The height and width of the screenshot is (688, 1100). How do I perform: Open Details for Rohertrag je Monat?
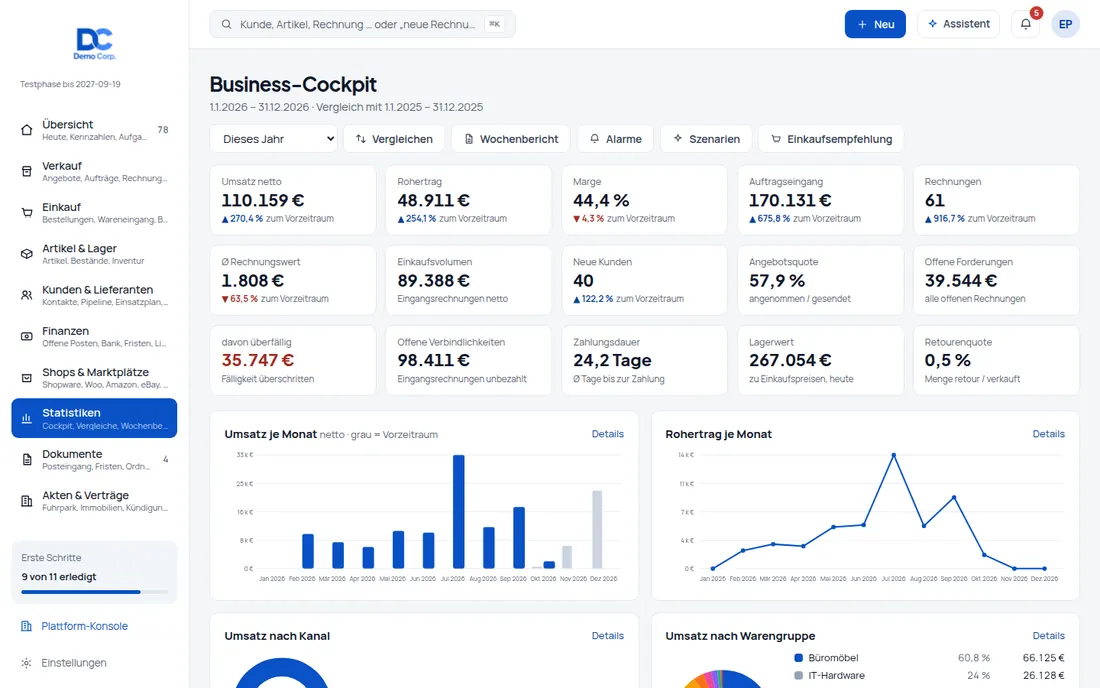pos(1048,434)
